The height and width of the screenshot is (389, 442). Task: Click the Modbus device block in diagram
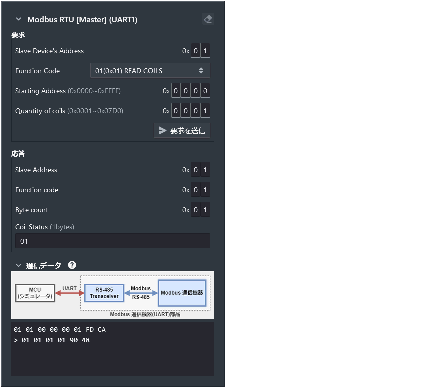[x=182, y=293]
